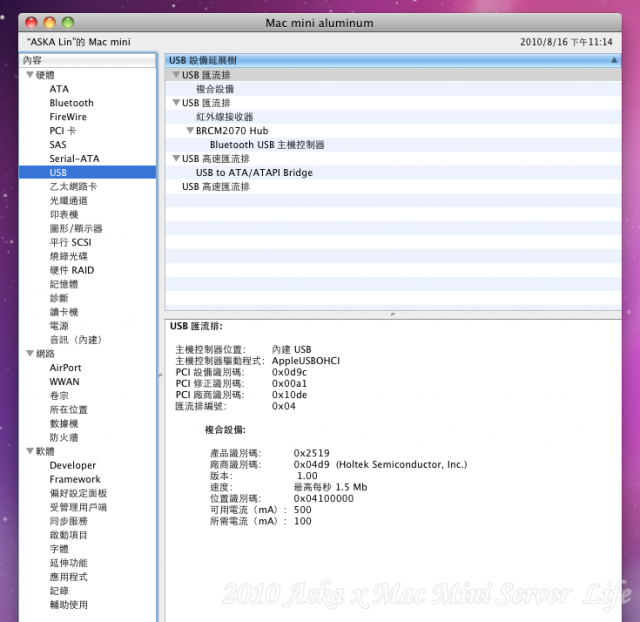
Task: Click the 內容 column header in sidebar
Action: [x=87, y=60]
